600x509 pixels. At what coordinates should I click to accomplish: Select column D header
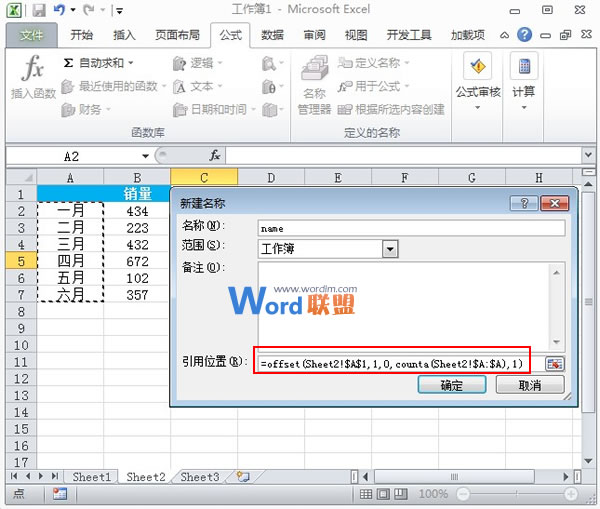271,178
